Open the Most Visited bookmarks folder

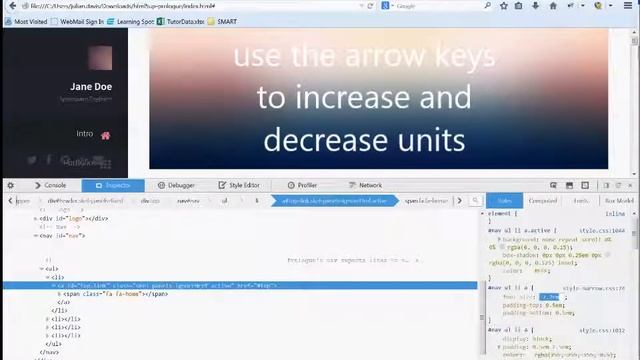tap(26, 22)
